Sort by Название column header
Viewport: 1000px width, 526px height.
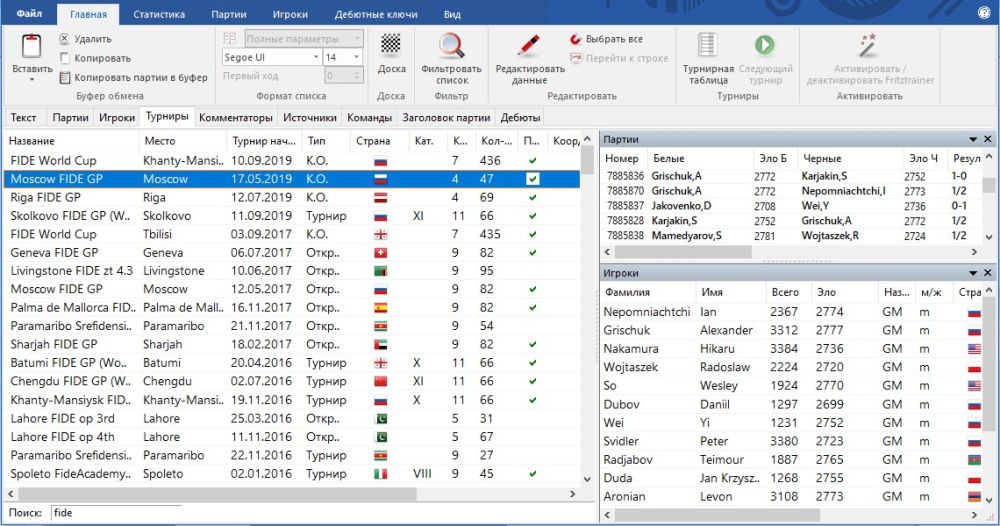[71, 141]
